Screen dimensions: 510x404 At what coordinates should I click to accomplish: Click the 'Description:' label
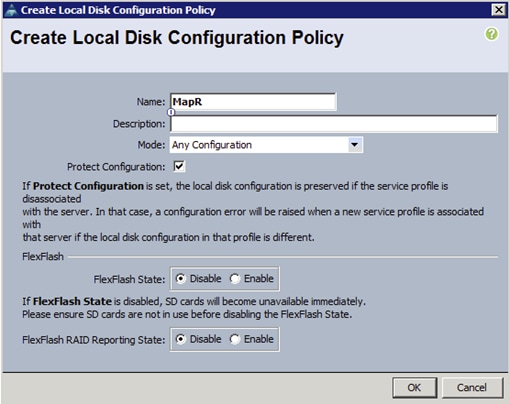(x=139, y=124)
